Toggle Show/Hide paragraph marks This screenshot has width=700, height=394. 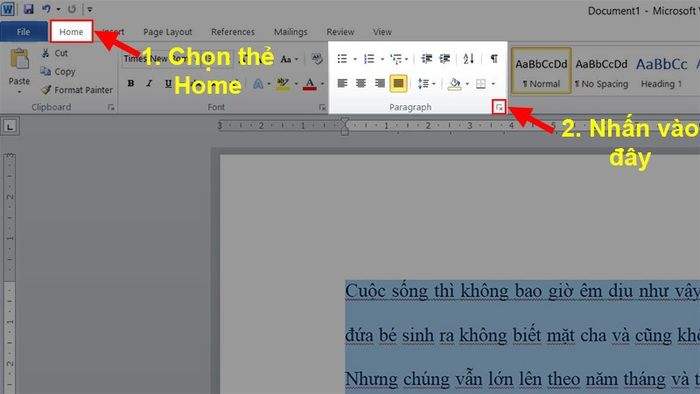point(494,59)
